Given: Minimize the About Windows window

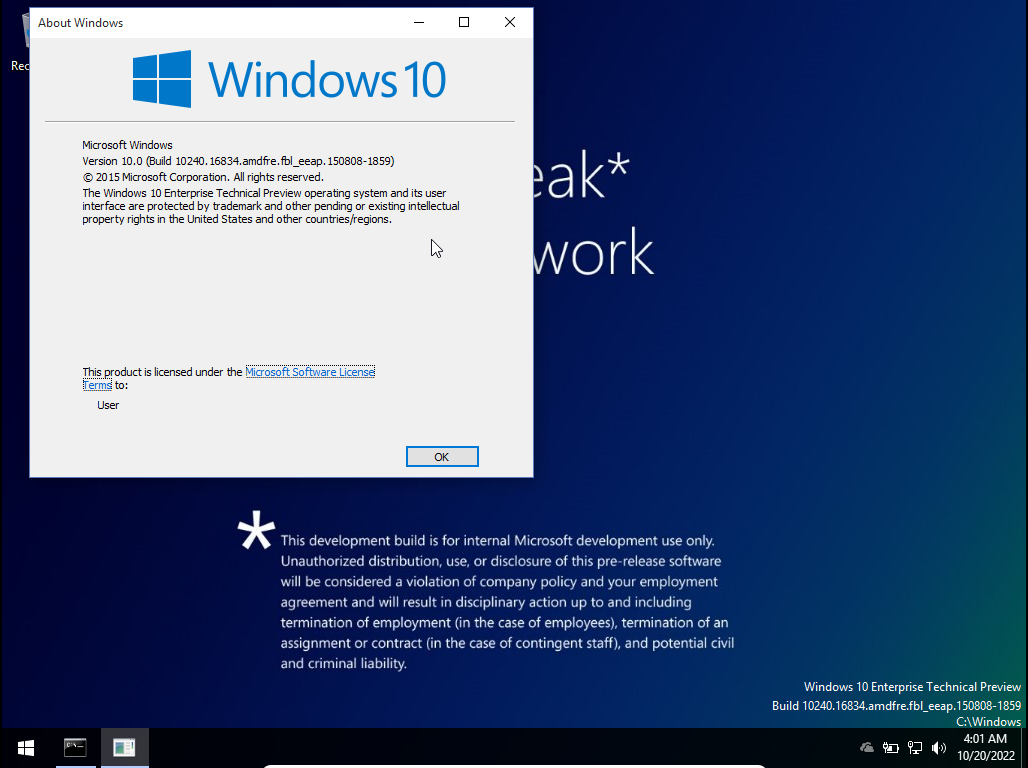Looking at the screenshot, I should coord(418,22).
